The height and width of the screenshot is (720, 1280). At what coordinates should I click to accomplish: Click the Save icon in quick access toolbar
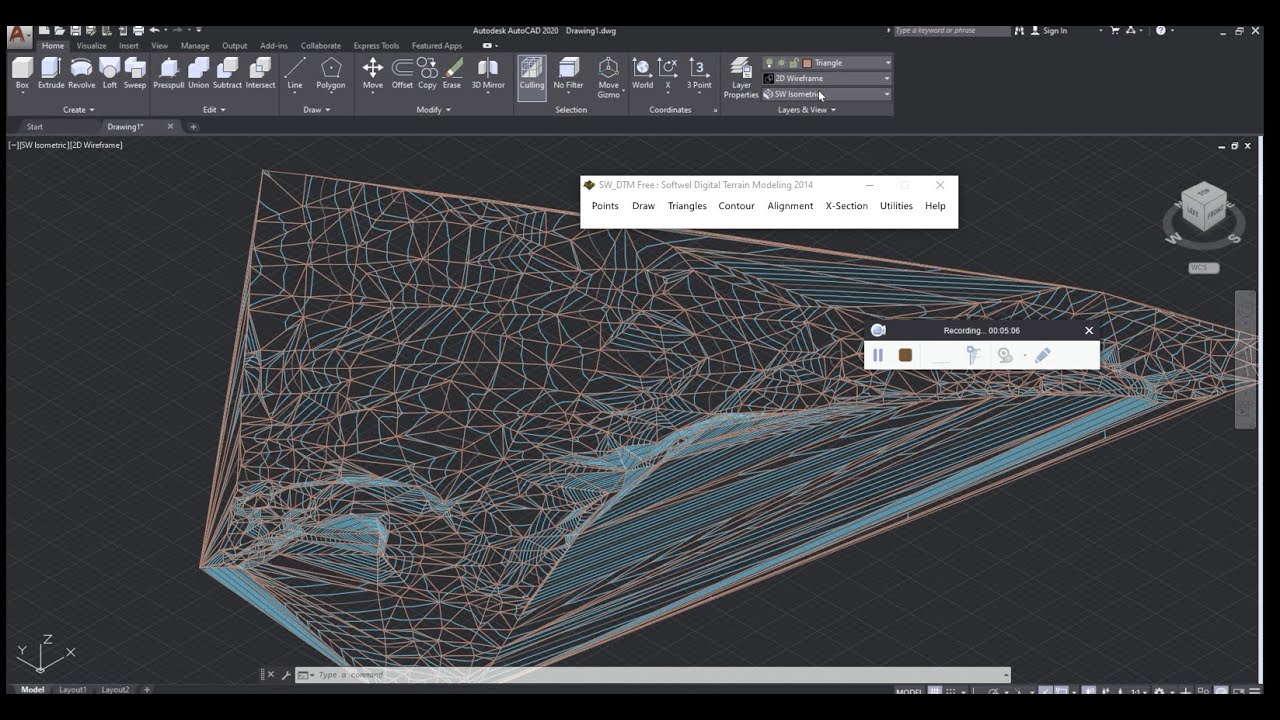pyautogui.click(x=75, y=30)
